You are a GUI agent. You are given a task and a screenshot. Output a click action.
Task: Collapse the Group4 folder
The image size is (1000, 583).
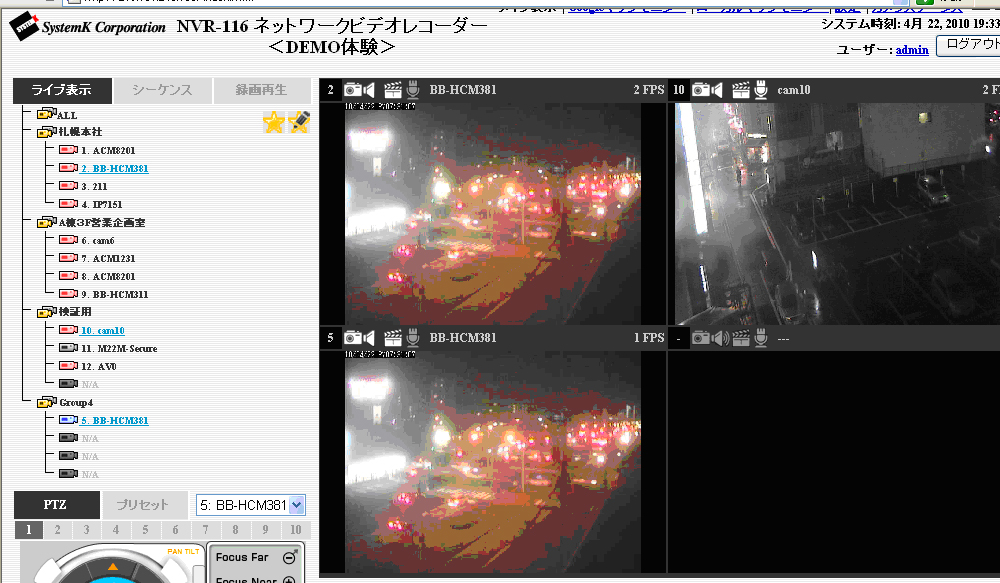47,402
